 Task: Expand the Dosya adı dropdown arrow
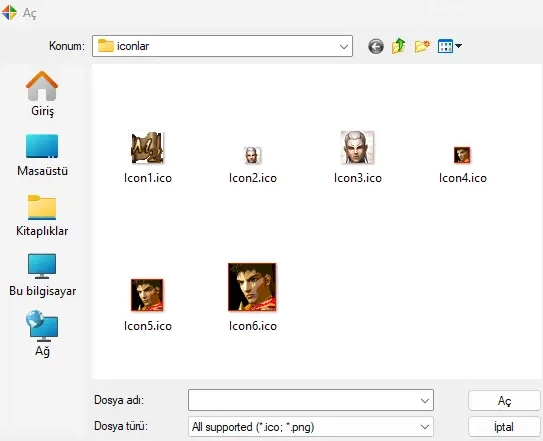pos(425,400)
